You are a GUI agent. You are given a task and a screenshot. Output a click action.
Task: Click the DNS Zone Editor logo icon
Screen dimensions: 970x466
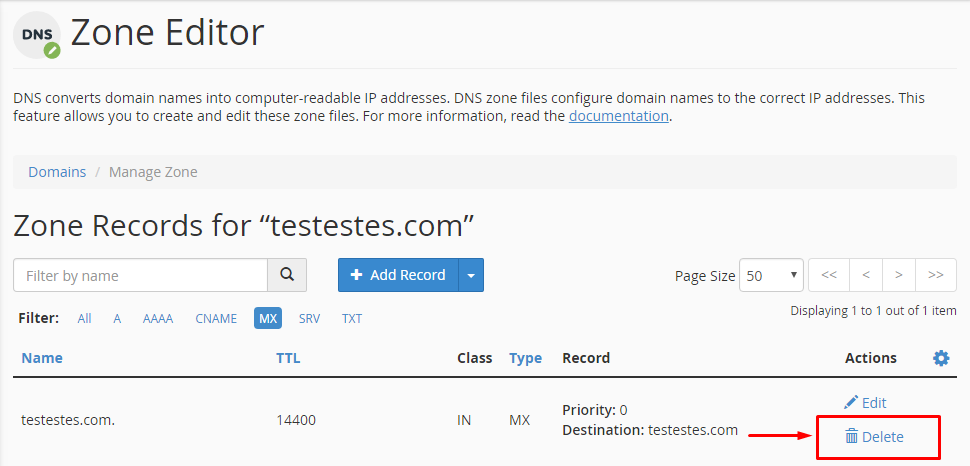[38, 35]
